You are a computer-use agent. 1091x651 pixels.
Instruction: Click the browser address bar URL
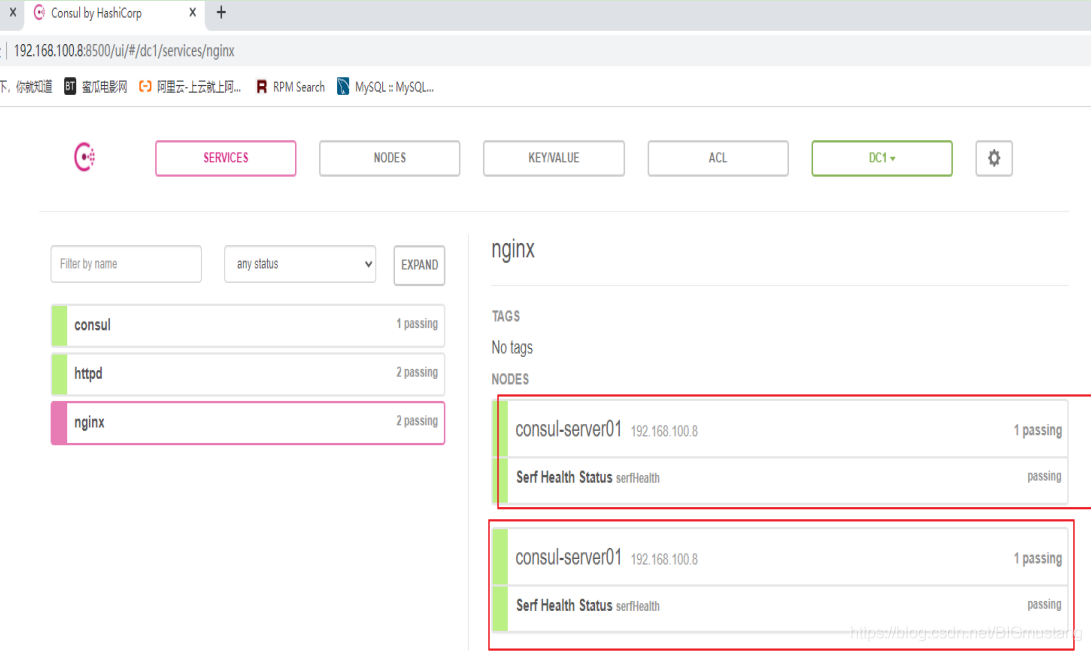(124, 51)
